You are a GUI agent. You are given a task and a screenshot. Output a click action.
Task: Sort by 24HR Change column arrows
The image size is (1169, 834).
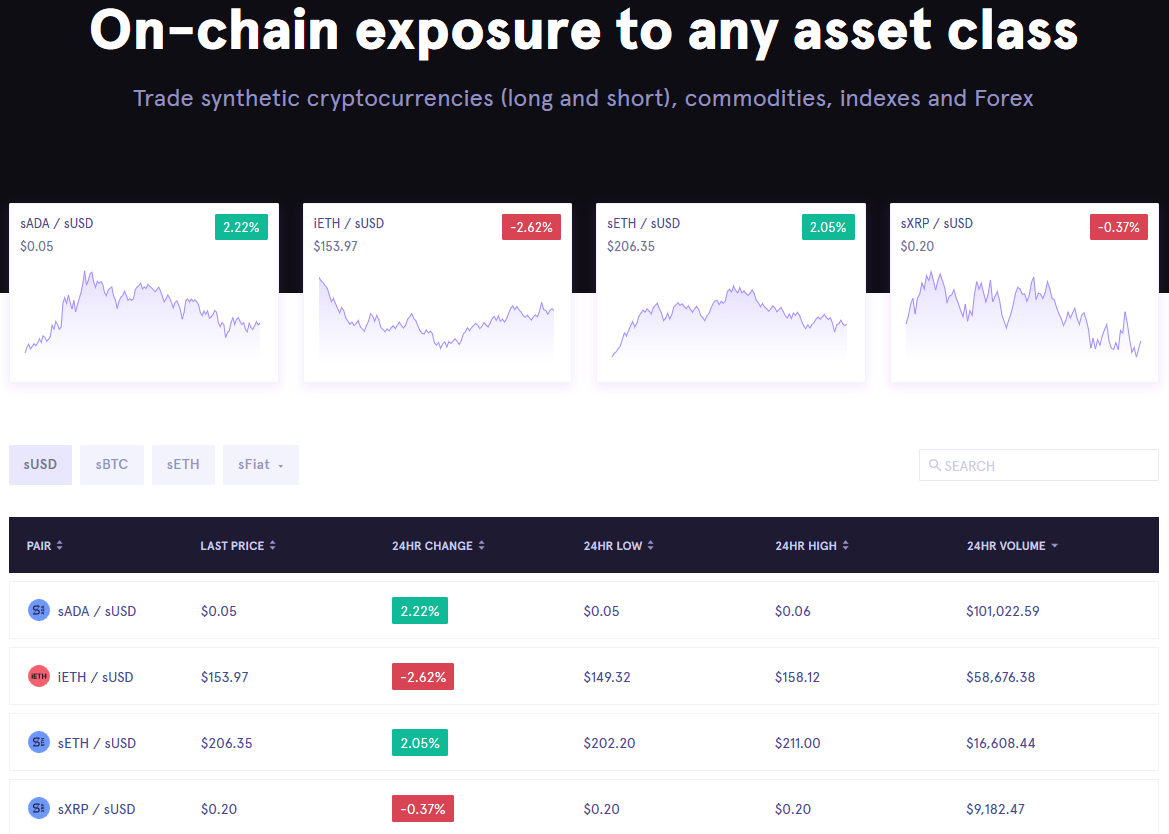(x=482, y=546)
